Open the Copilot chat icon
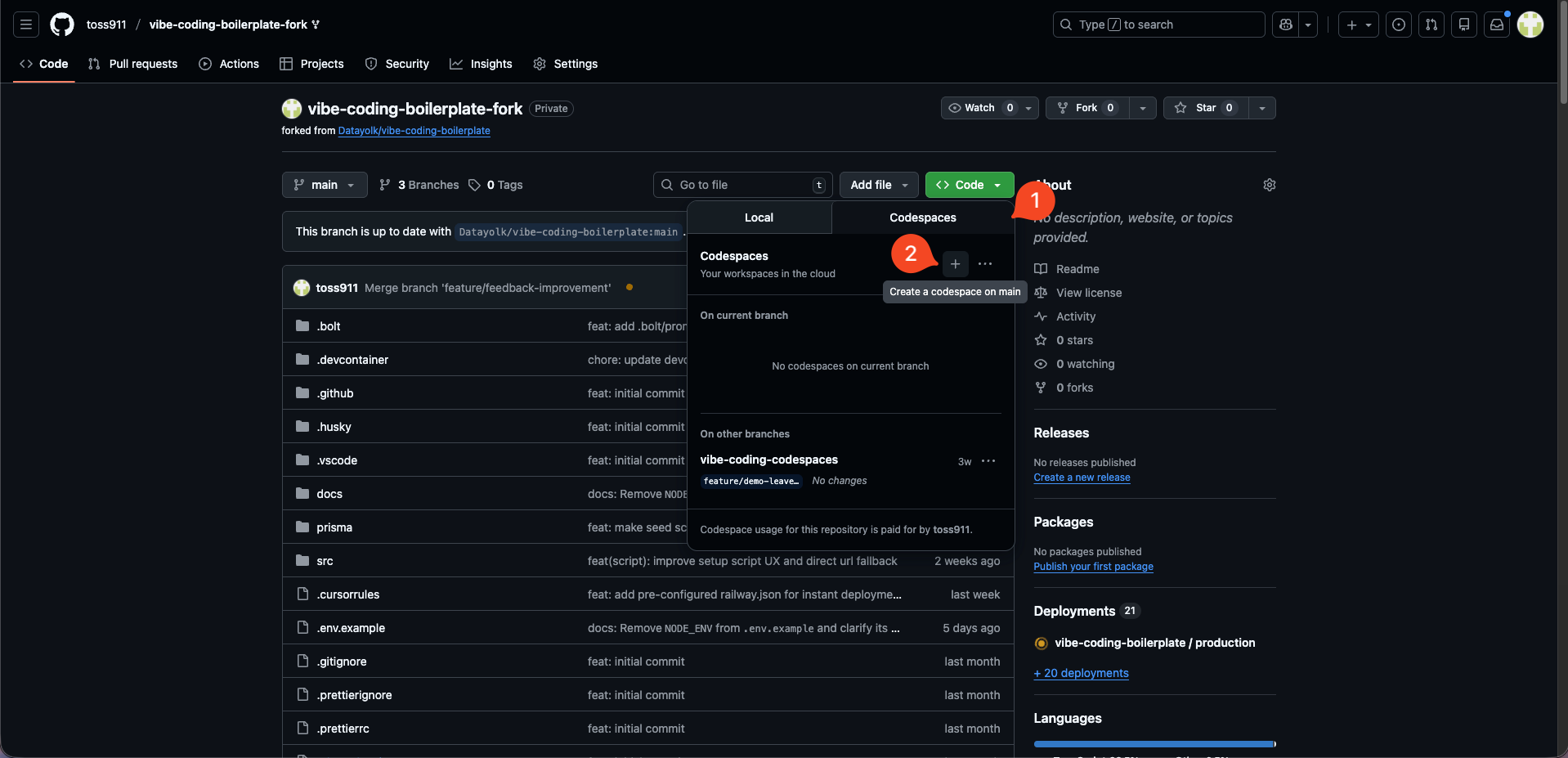Viewport: 1568px width, 758px height. [x=1286, y=25]
